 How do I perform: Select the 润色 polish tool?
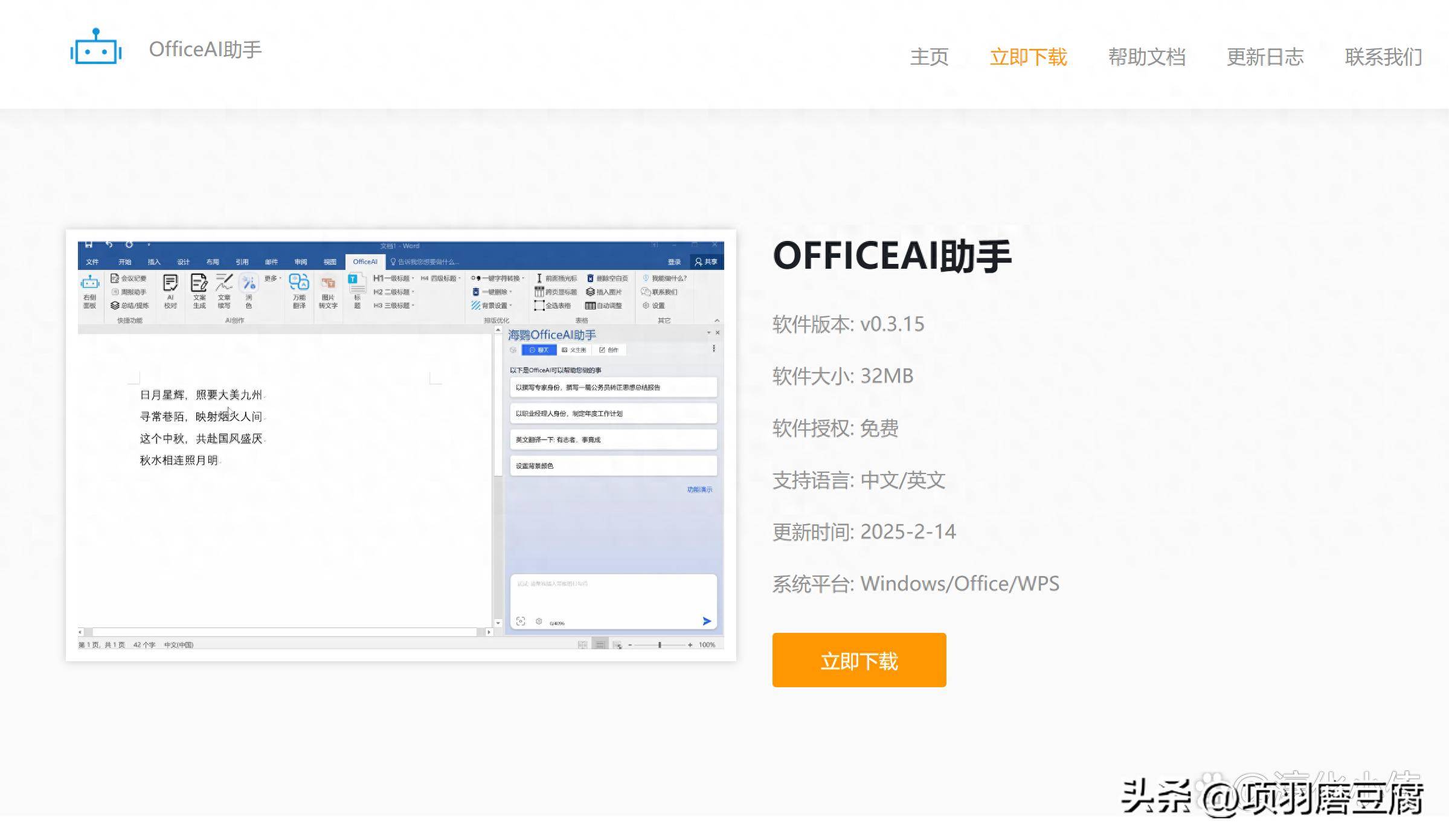(249, 291)
